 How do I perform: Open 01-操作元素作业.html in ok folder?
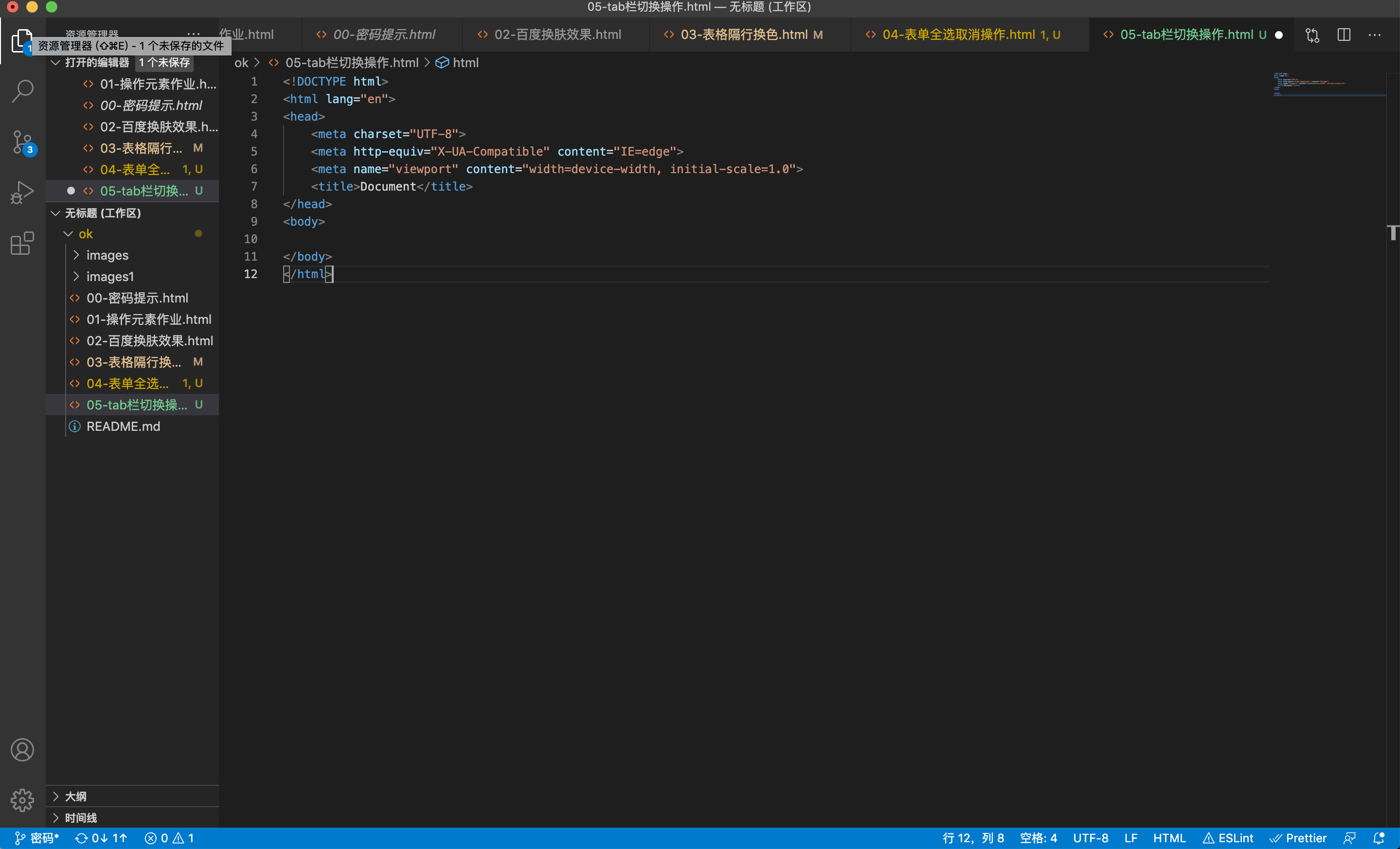pyautogui.click(x=132, y=319)
